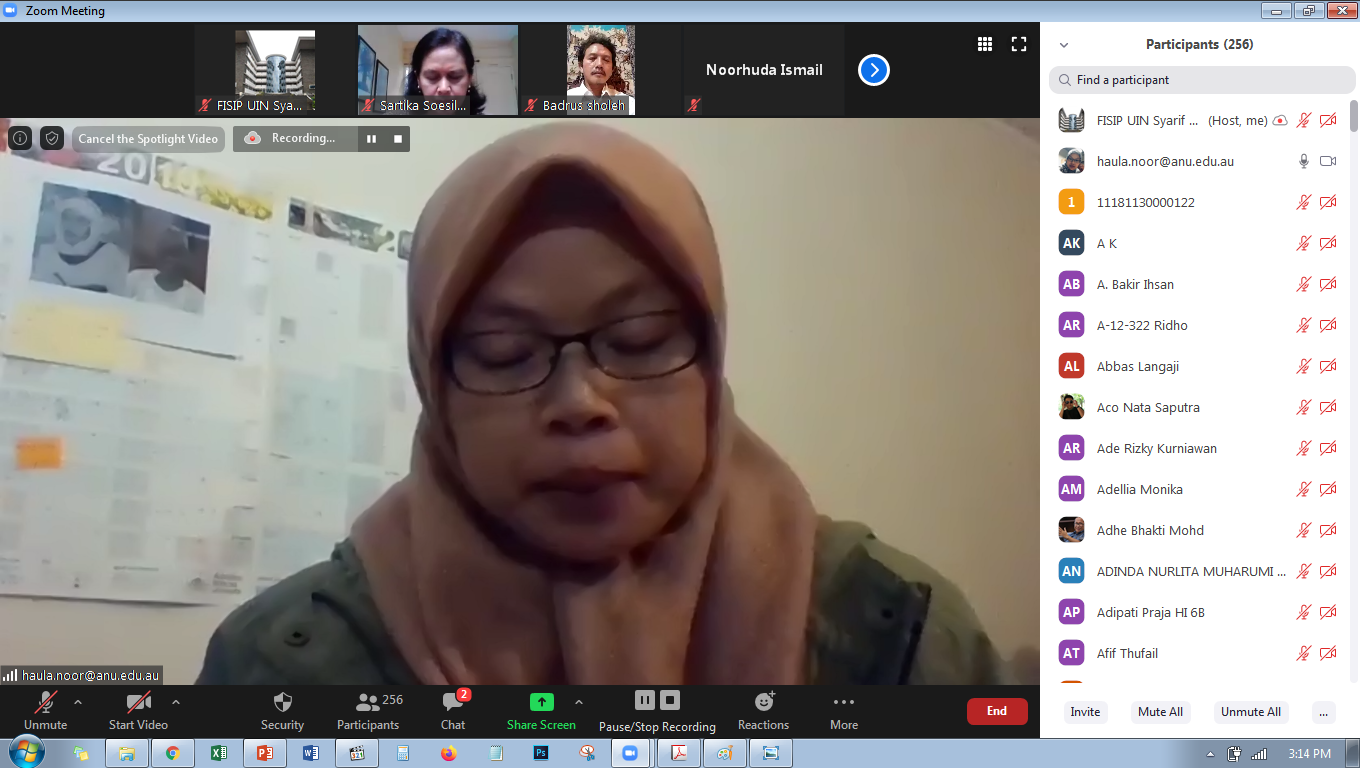Collapse the Participants panel header chevron
Viewport: 1360px width, 768px height.
1063,44
